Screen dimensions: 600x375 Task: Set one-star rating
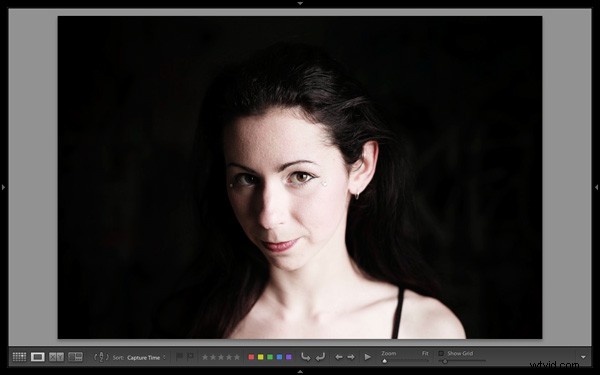point(205,357)
